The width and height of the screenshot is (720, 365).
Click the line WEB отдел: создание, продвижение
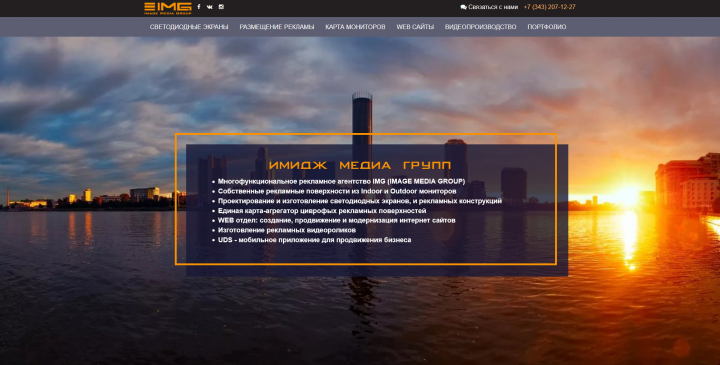(337, 220)
